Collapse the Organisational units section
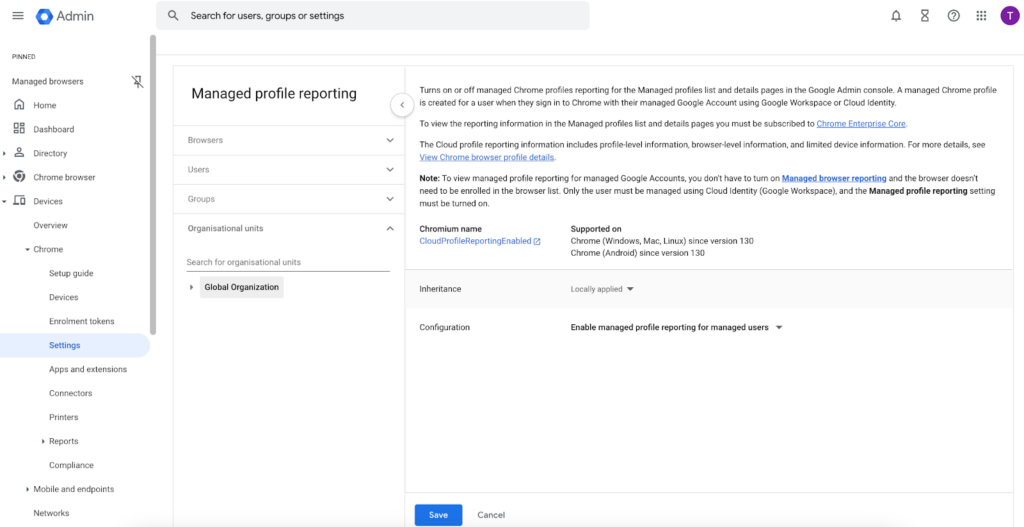This screenshot has height=527, width=1024. point(390,228)
